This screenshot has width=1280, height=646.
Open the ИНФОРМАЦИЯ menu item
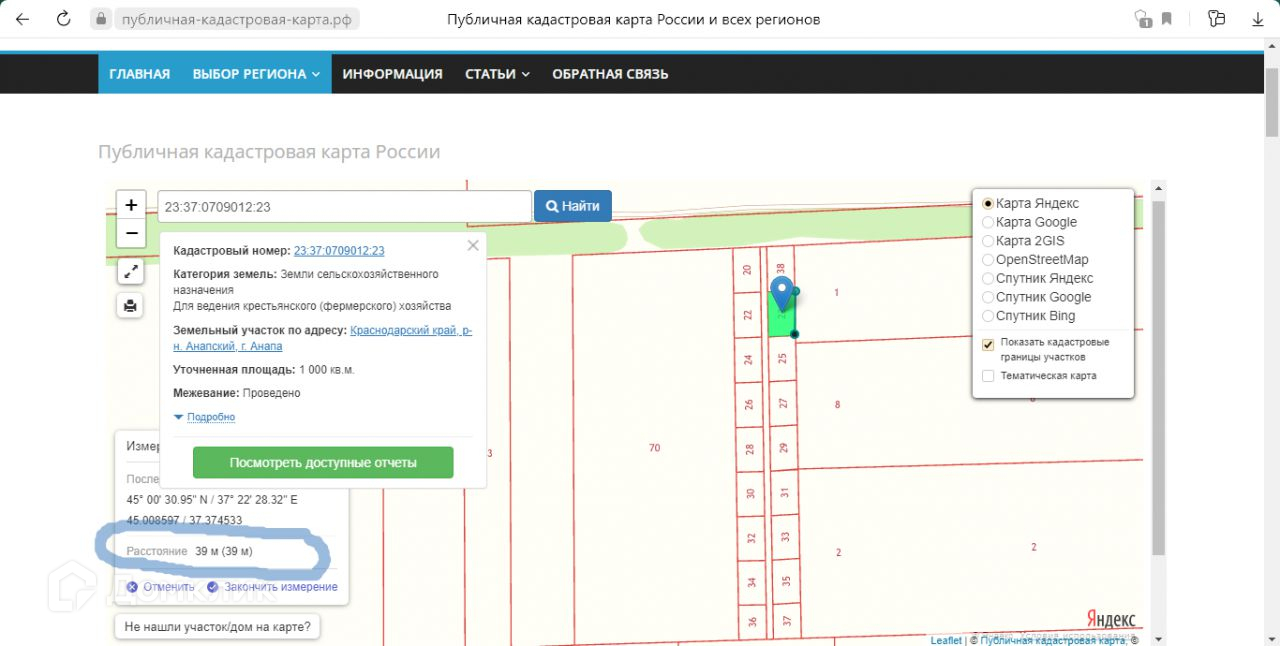(392, 74)
